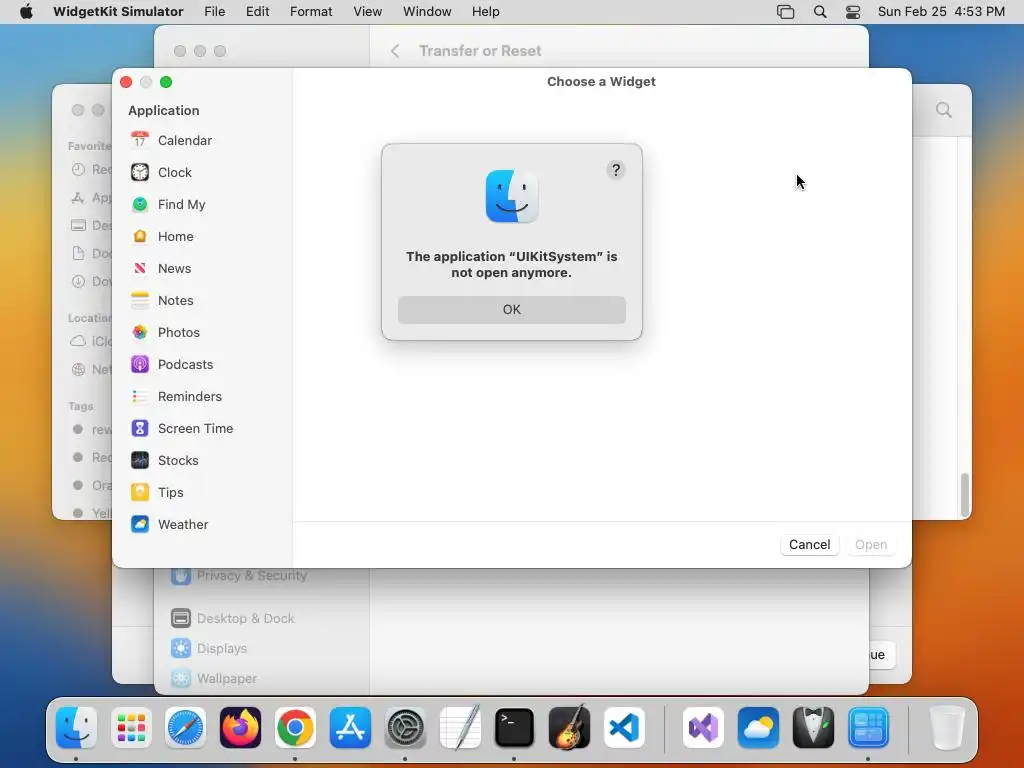
Task: Click the date and time in menu bar
Action: [x=941, y=12]
